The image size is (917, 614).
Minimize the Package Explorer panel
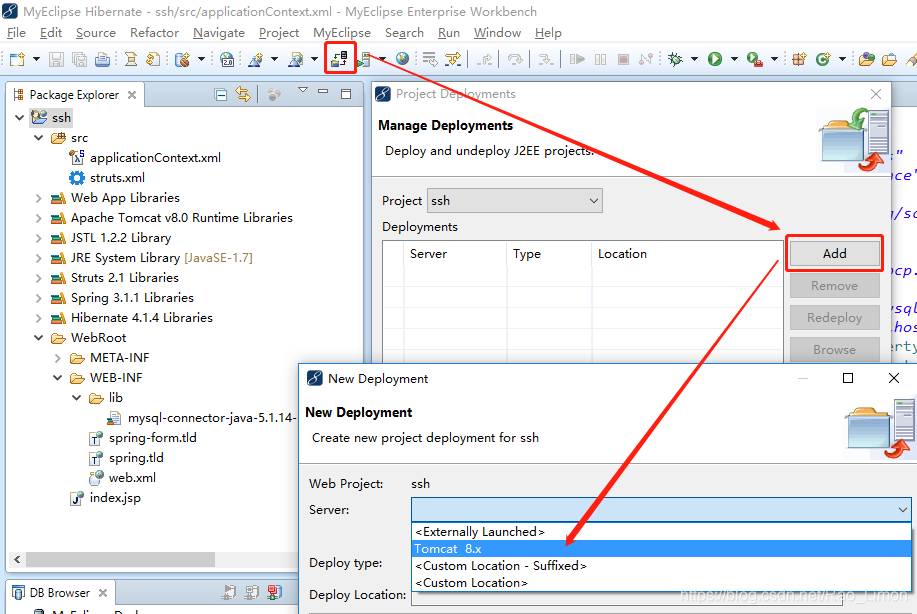point(323,91)
